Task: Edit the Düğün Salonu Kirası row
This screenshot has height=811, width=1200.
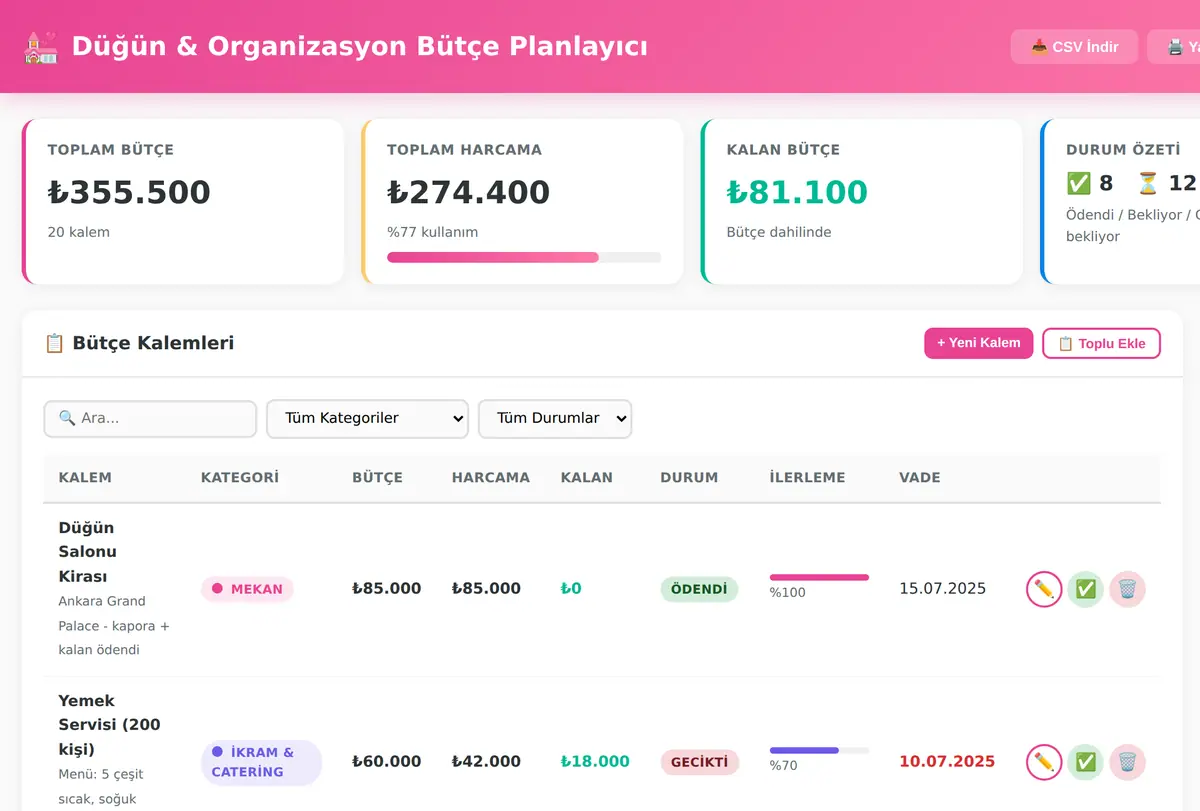Action: click(x=1044, y=589)
